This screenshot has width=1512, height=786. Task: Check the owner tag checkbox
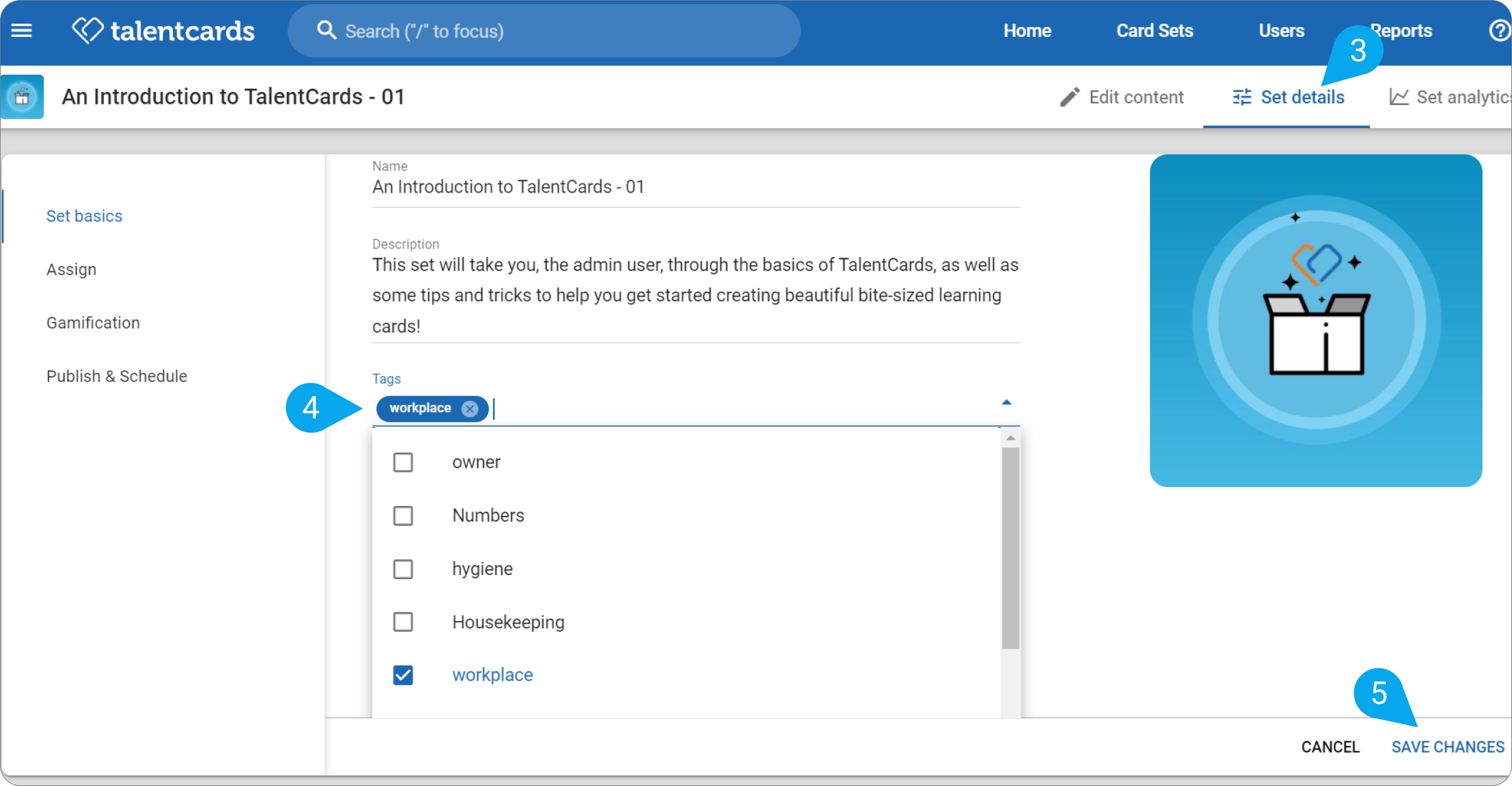(x=403, y=463)
